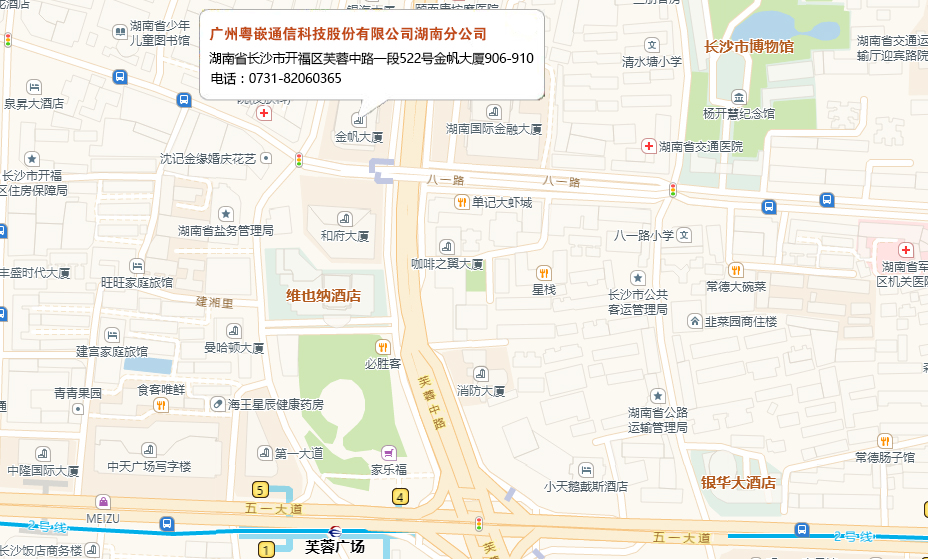928x559 pixels.
Task: Click the 长沙市开福区住房保障局 star icon
Action: coord(32,159)
